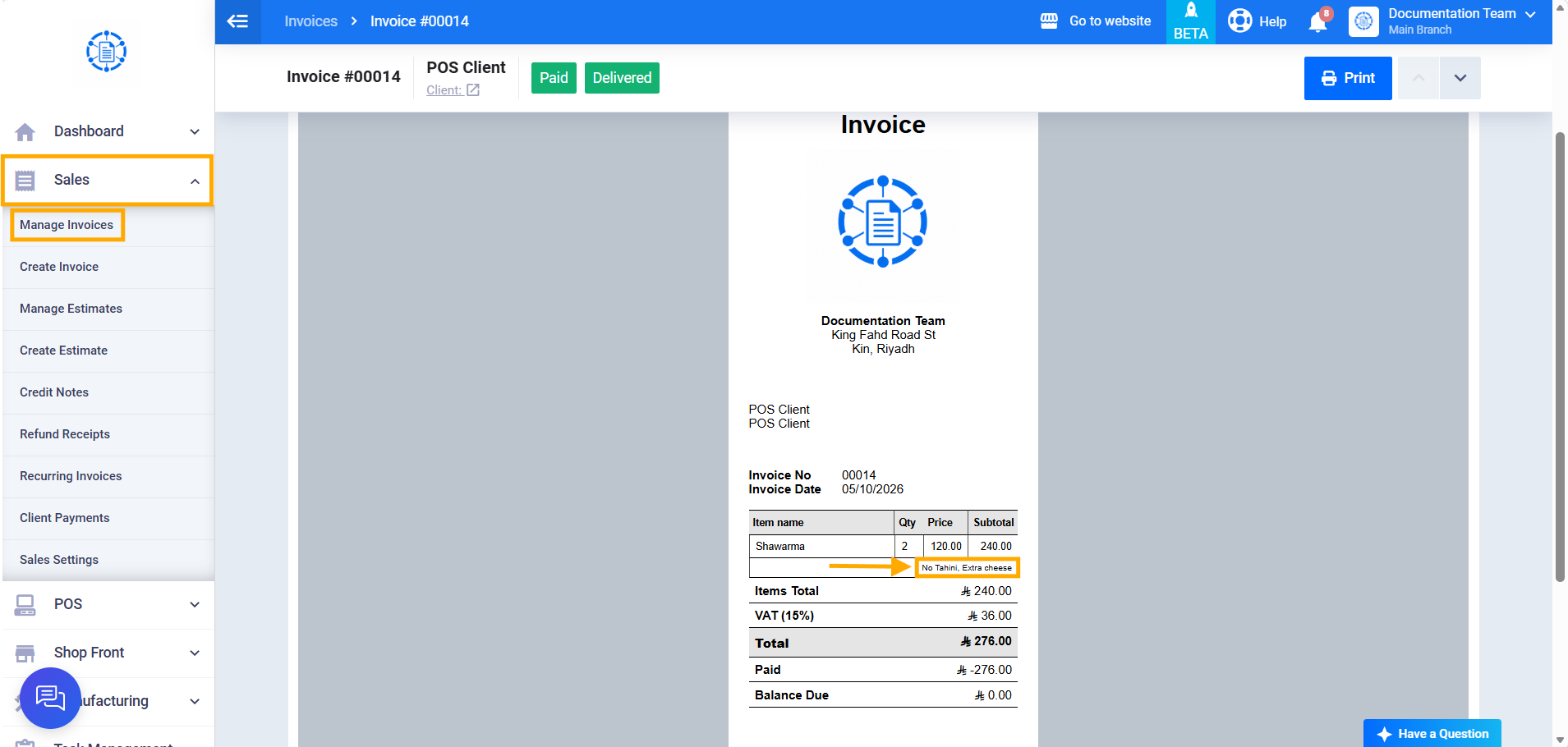
Task: Open Sales Settings in sidebar
Action: tap(59, 560)
